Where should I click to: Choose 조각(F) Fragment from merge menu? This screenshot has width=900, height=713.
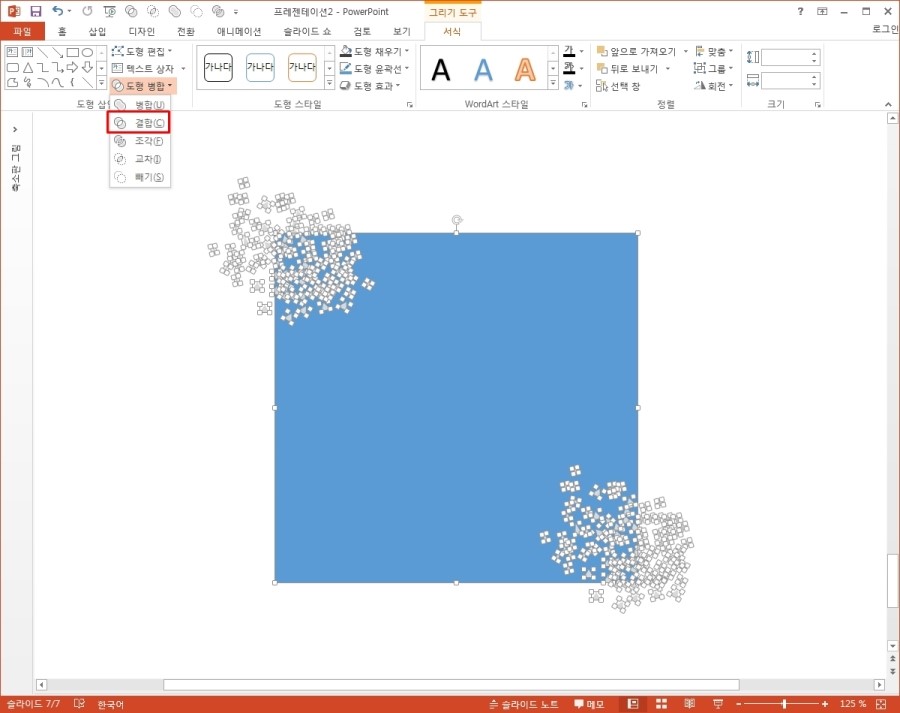pos(139,141)
